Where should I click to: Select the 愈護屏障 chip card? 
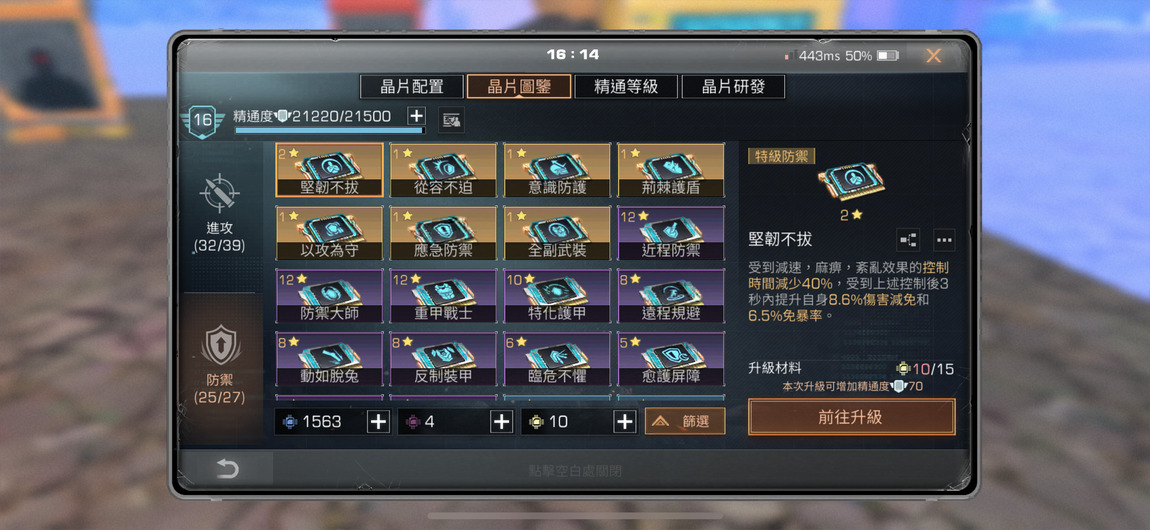(671, 359)
